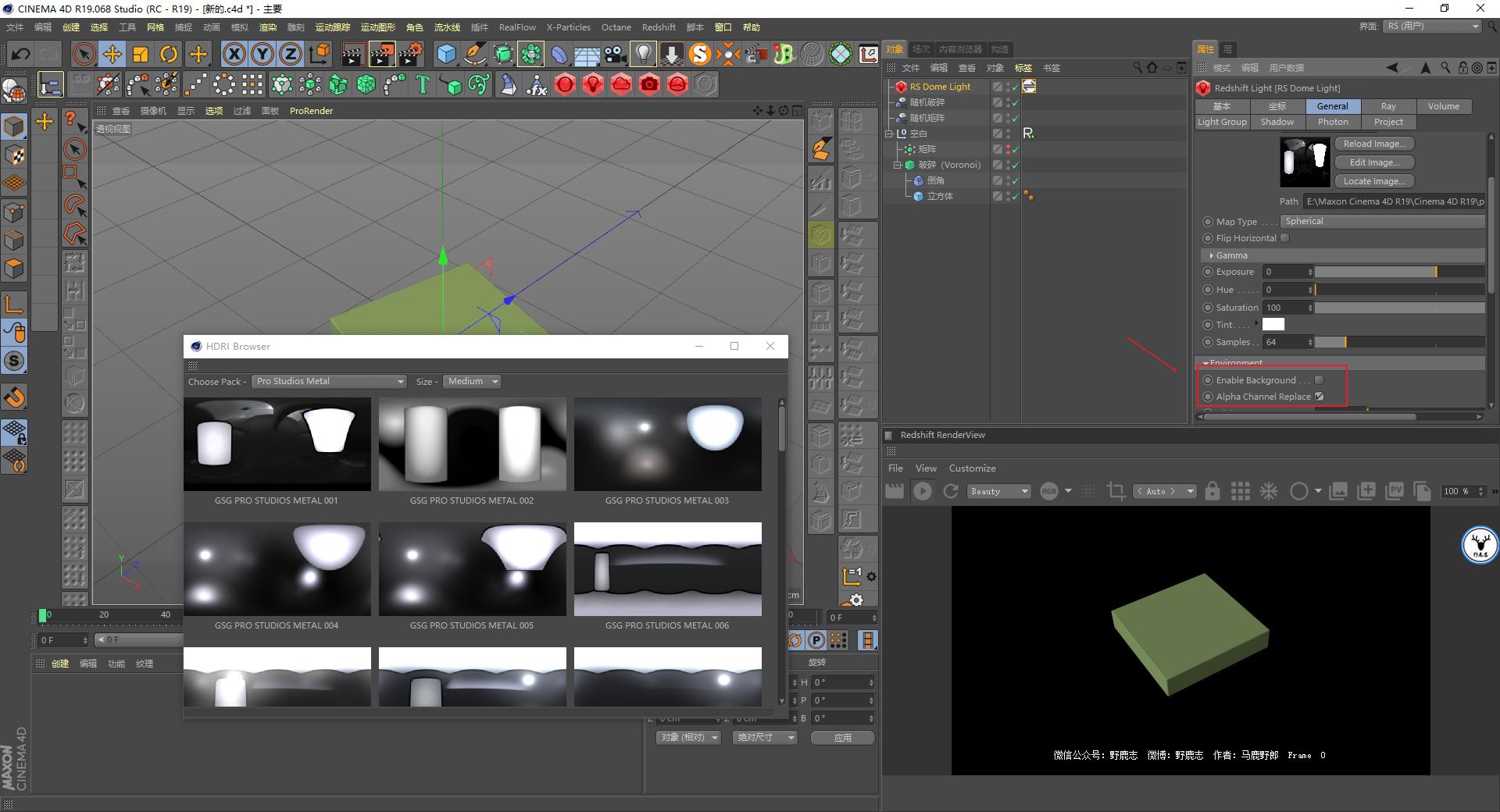
Task: Select the GSG PRO STUDIOS METAL 003 thumbnail
Action: (666, 444)
